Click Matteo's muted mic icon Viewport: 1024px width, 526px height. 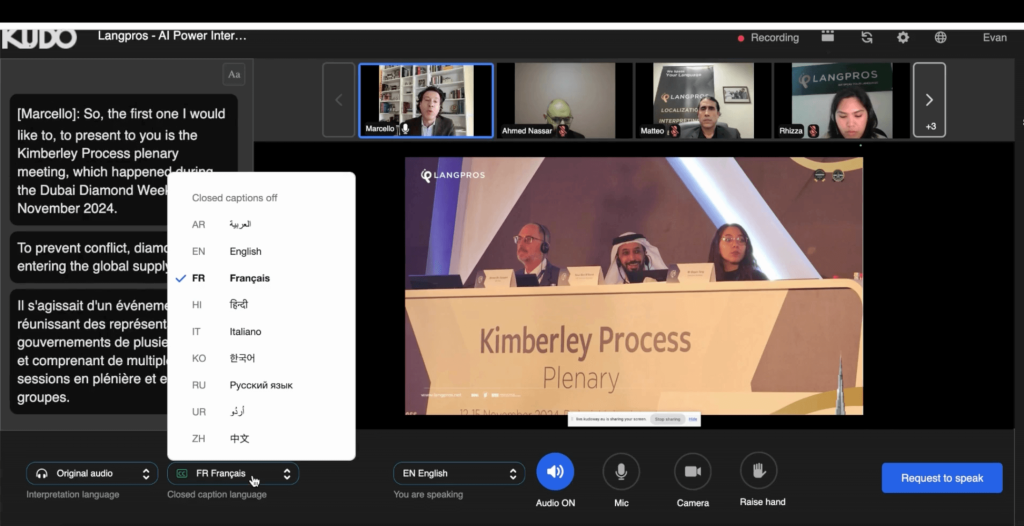[x=674, y=131]
